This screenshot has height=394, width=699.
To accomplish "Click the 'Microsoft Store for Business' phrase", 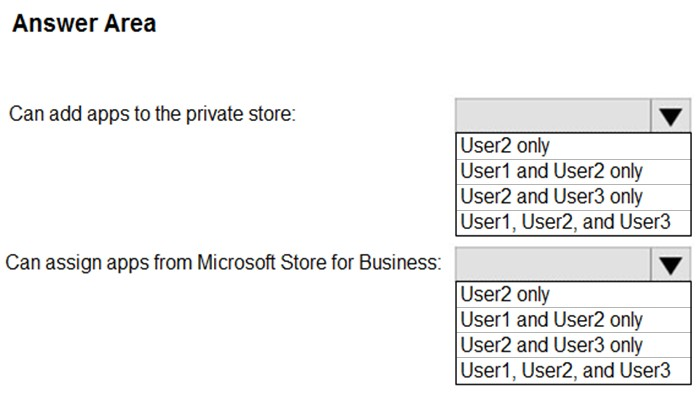I will (x=318, y=263).
